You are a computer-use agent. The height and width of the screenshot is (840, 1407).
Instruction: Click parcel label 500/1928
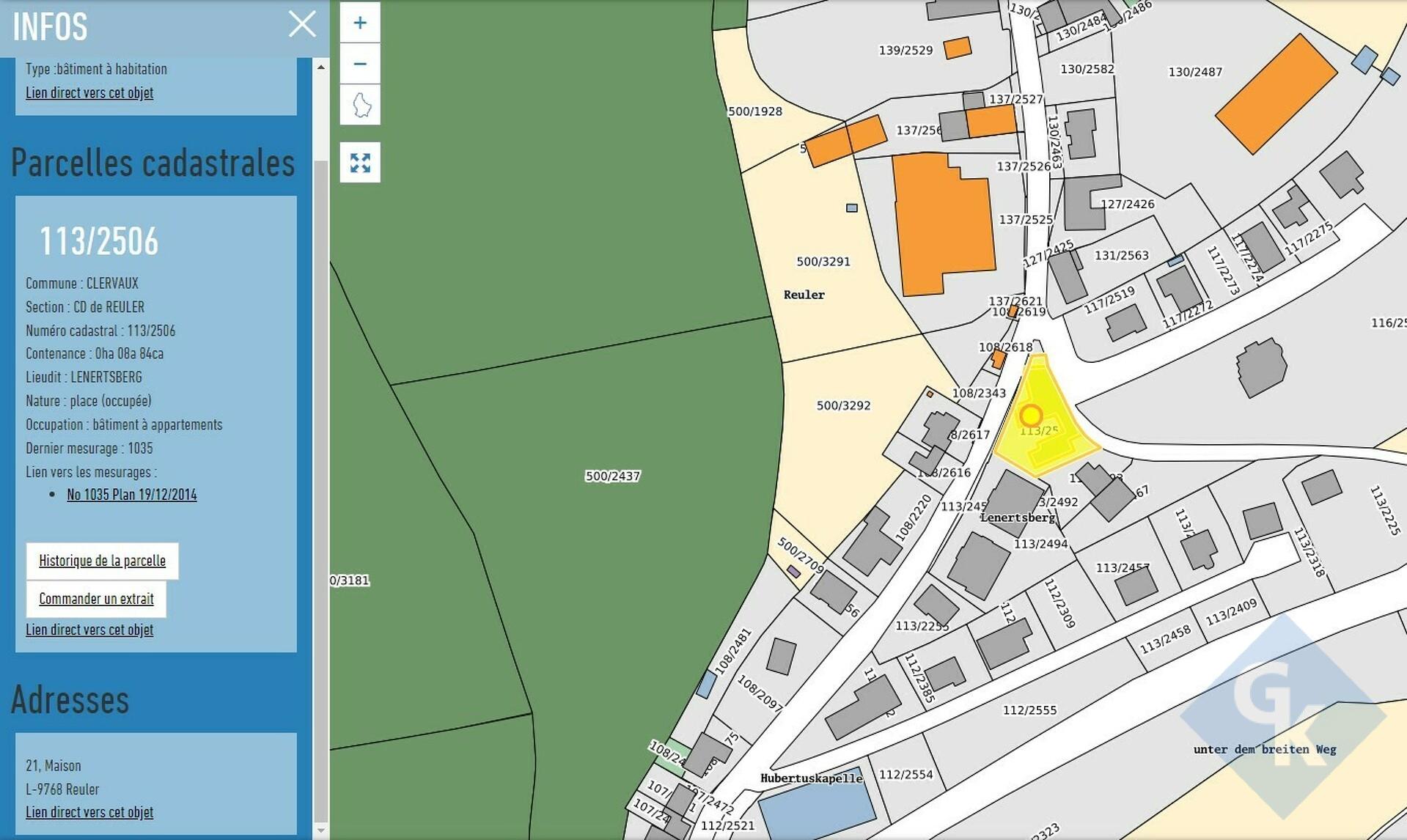point(754,111)
